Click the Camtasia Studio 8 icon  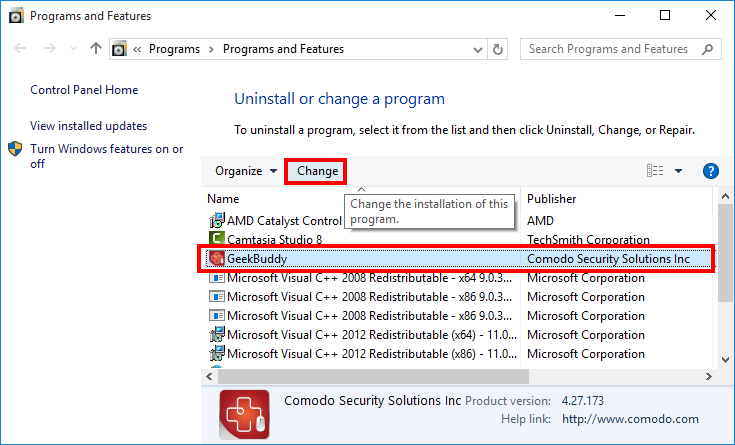[x=216, y=239]
